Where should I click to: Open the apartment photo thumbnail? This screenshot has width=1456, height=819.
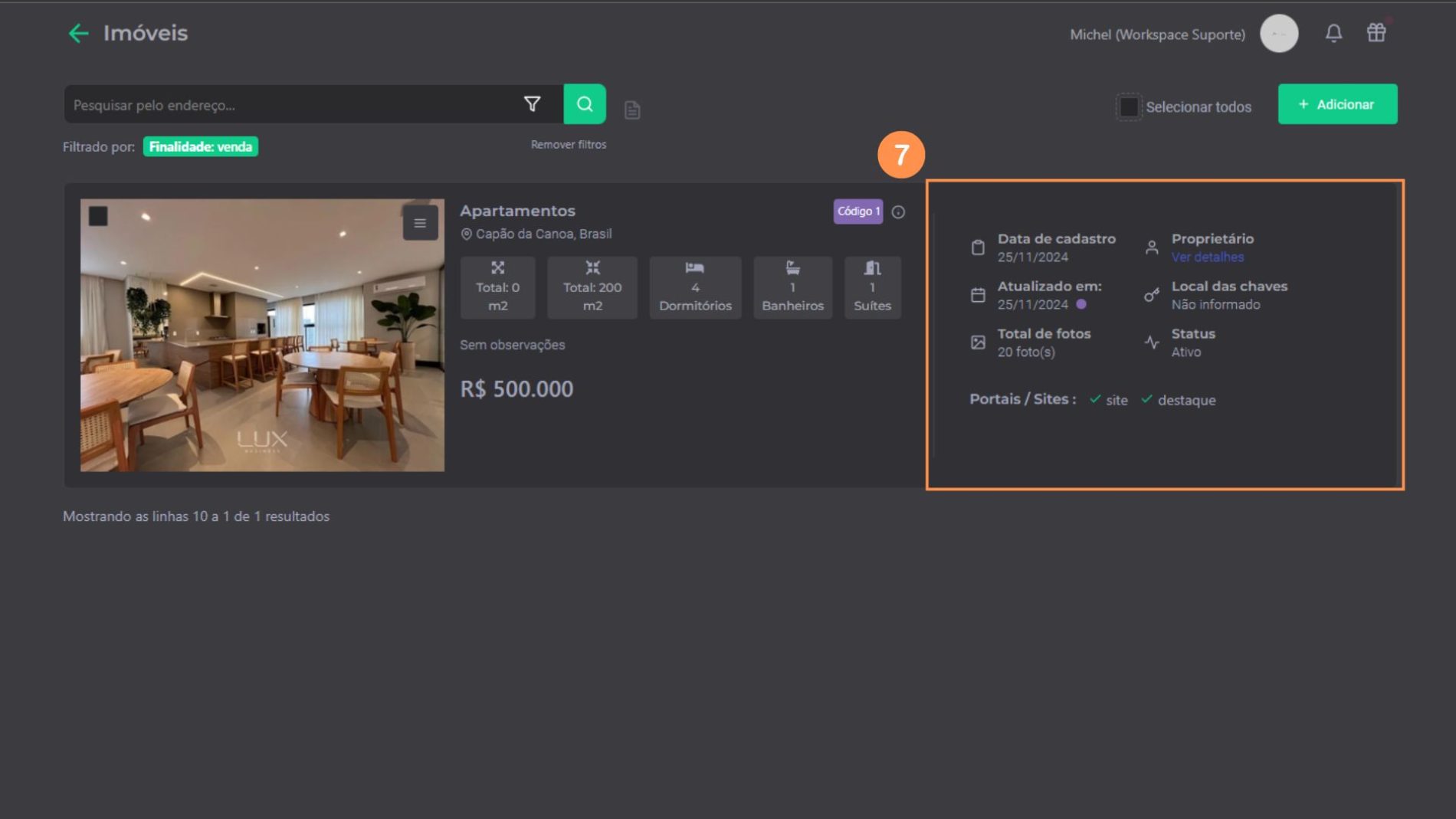click(x=262, y=335)
